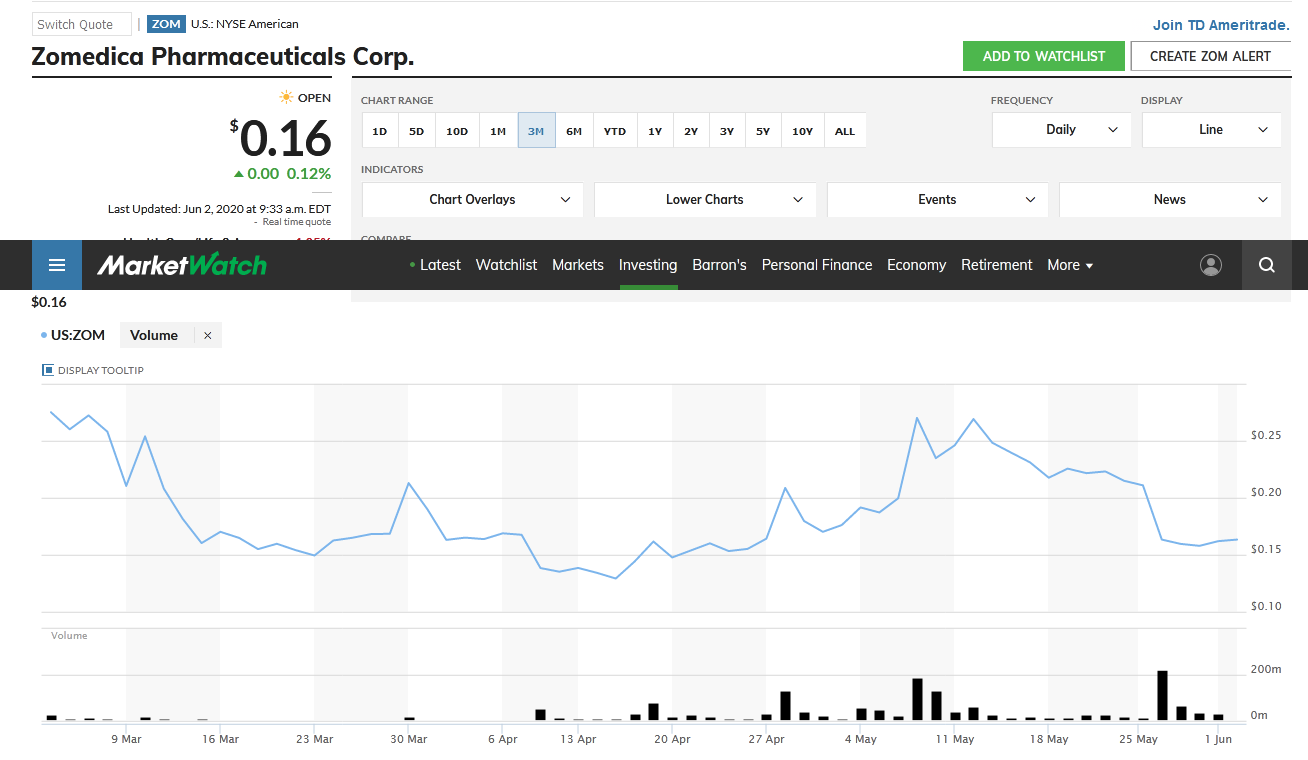The width and height of the screenshot is (1308, 760).
Task: Click the Add to Watchlist button
Action: (1044, 56)
